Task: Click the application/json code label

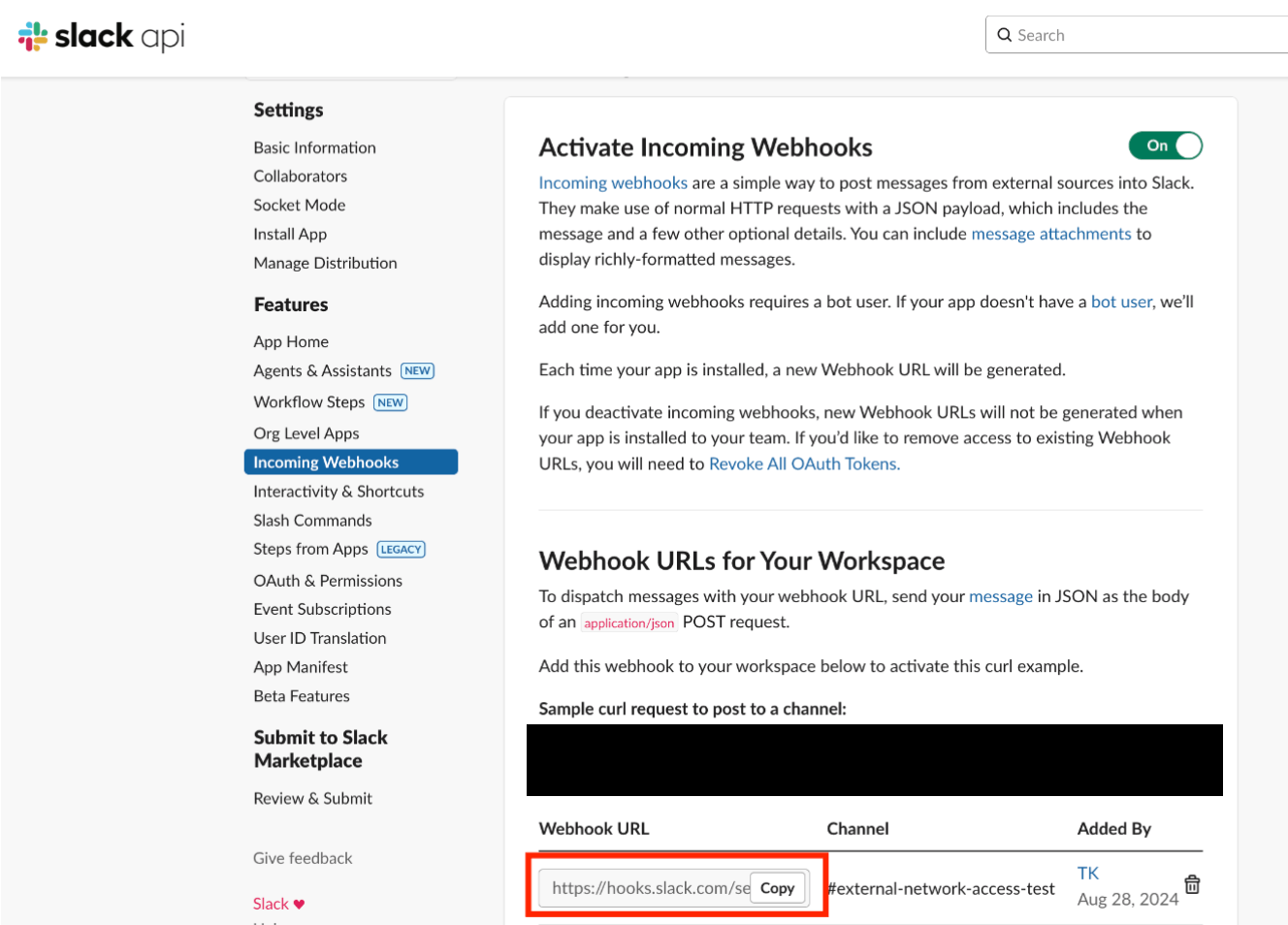Action: pos(628,623)
